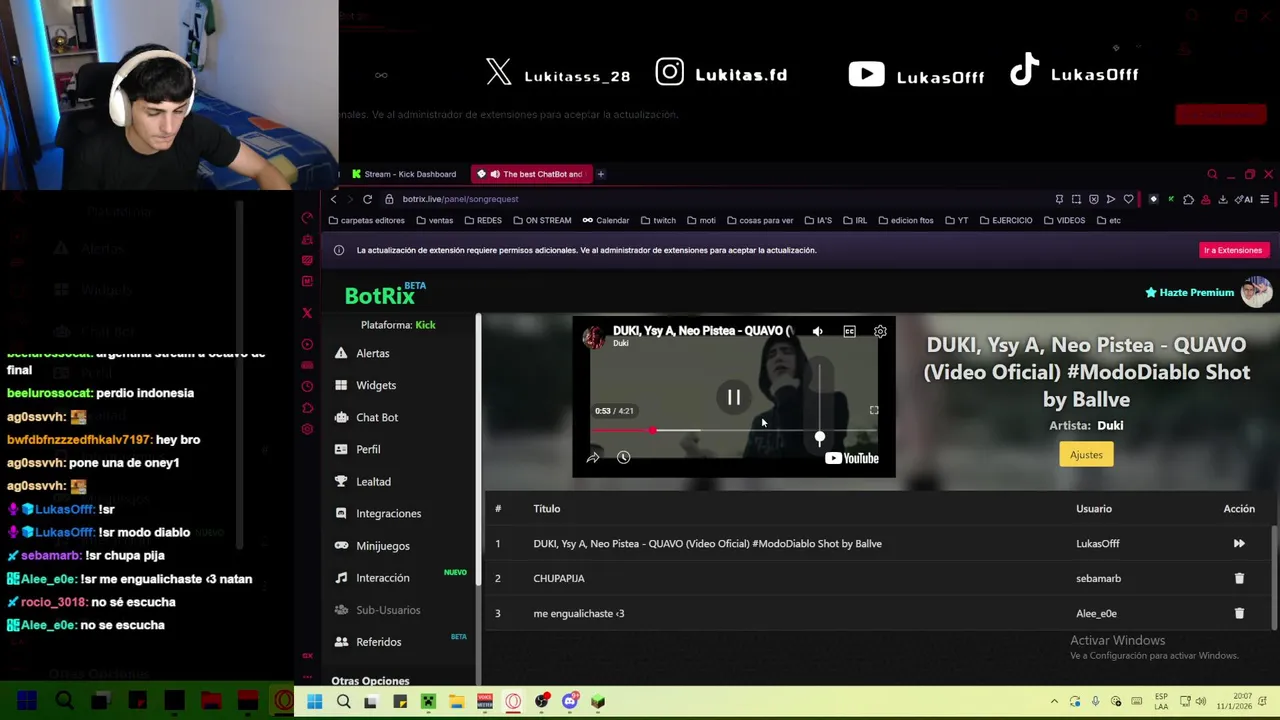Switch to Stream - Kick Dashboard tab
The image size is (1280, 720).
pos(405,174)
